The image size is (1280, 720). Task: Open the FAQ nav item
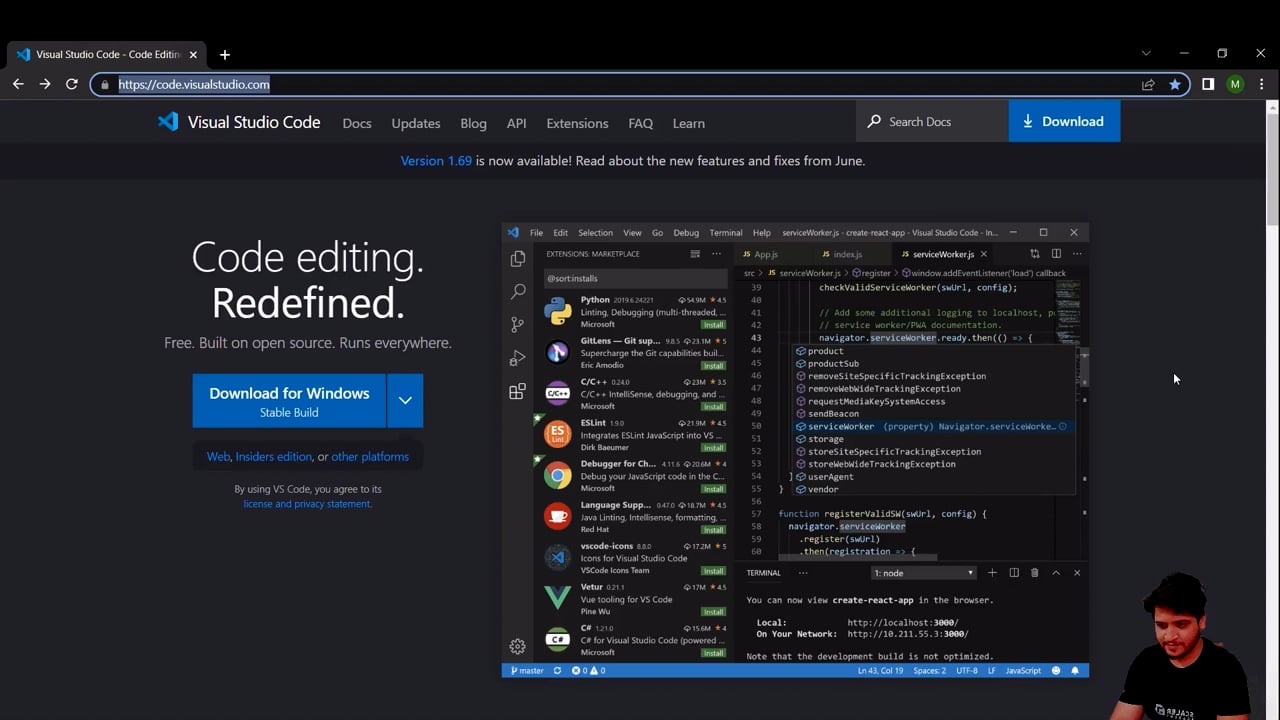point(641,123)
